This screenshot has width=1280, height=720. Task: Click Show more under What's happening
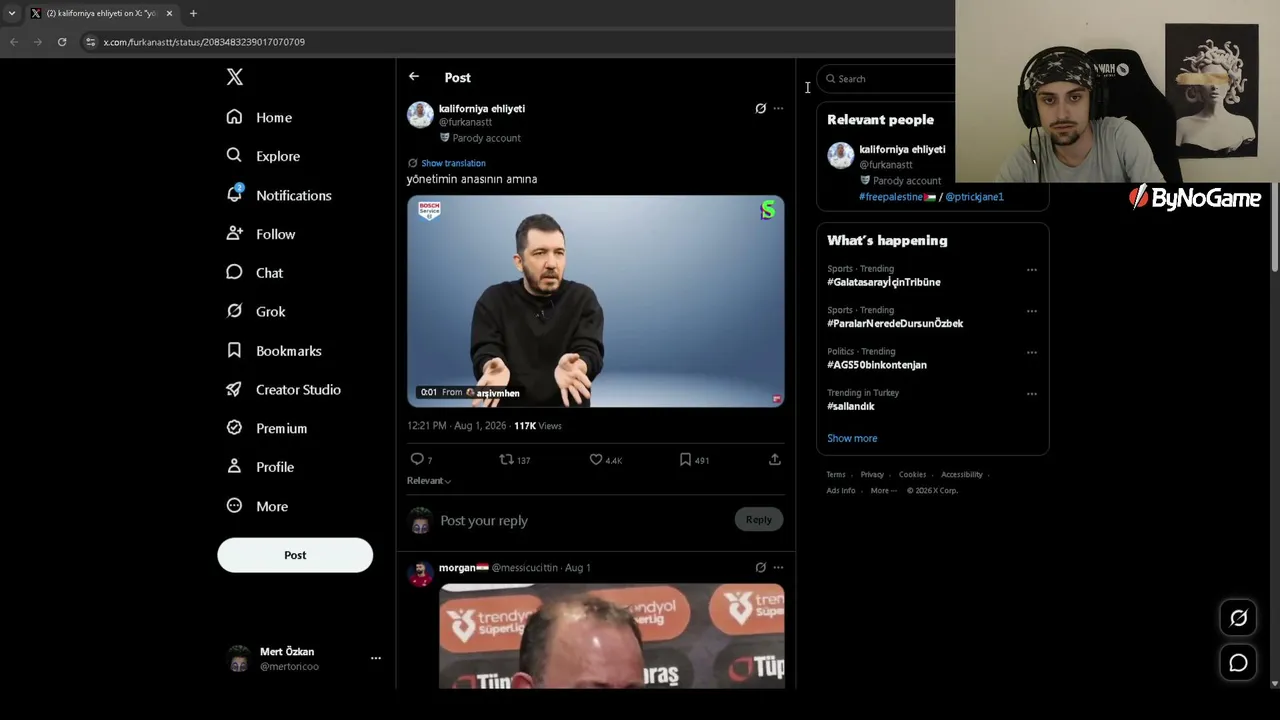(852, 438)
